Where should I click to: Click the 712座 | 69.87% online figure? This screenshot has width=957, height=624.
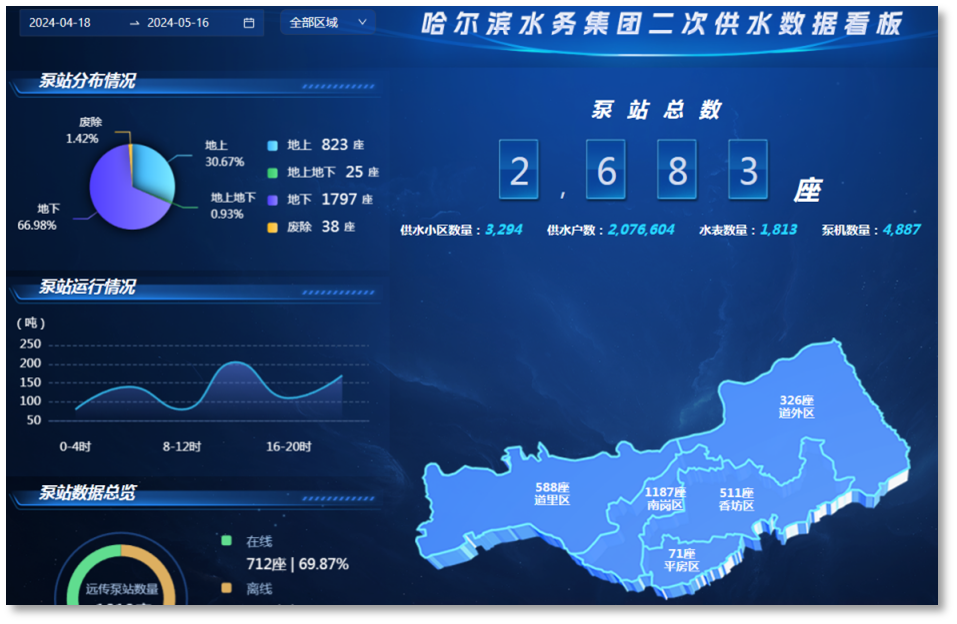pyautogui.click(x=297, y=564)
